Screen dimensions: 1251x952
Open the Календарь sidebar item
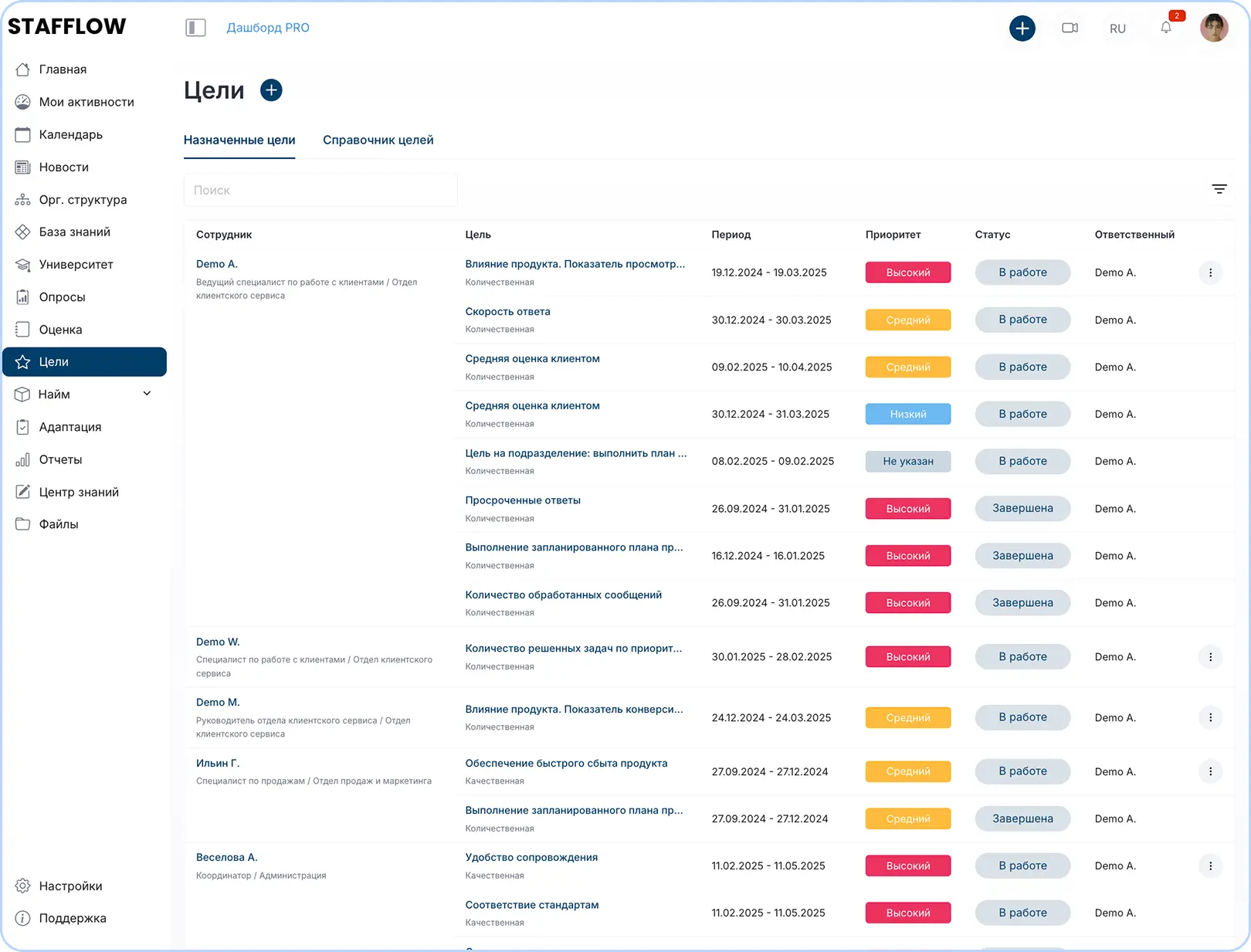[x=70, y=134]
